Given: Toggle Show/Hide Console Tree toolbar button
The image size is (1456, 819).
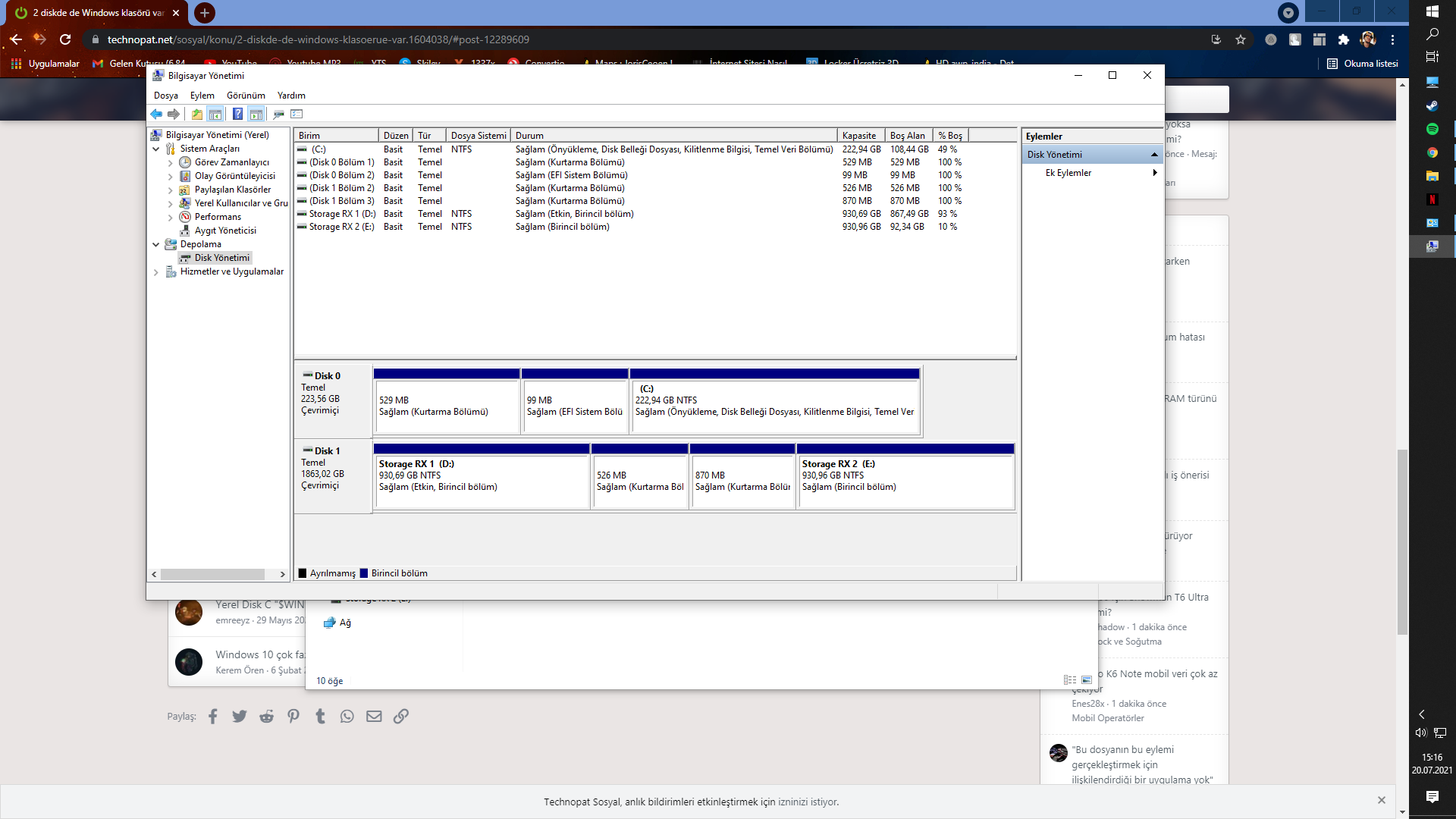Looking at the screenshot, I should pos(215,115).
